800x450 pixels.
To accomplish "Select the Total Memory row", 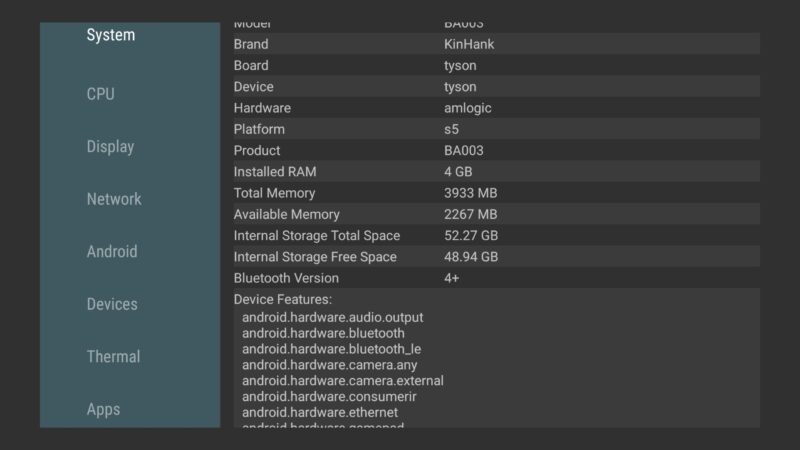I will tap(495, 193).
